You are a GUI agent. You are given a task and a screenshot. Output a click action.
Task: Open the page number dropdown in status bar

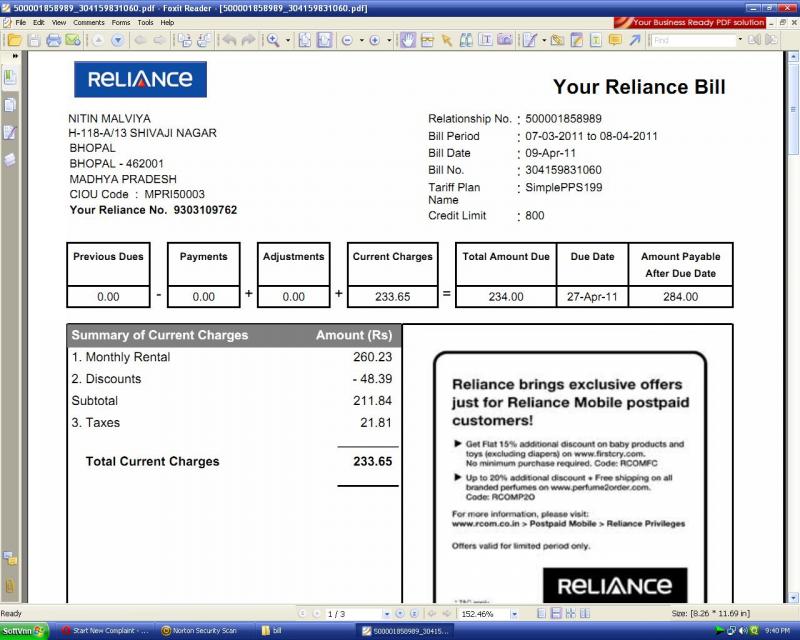[x=387, y=614]
